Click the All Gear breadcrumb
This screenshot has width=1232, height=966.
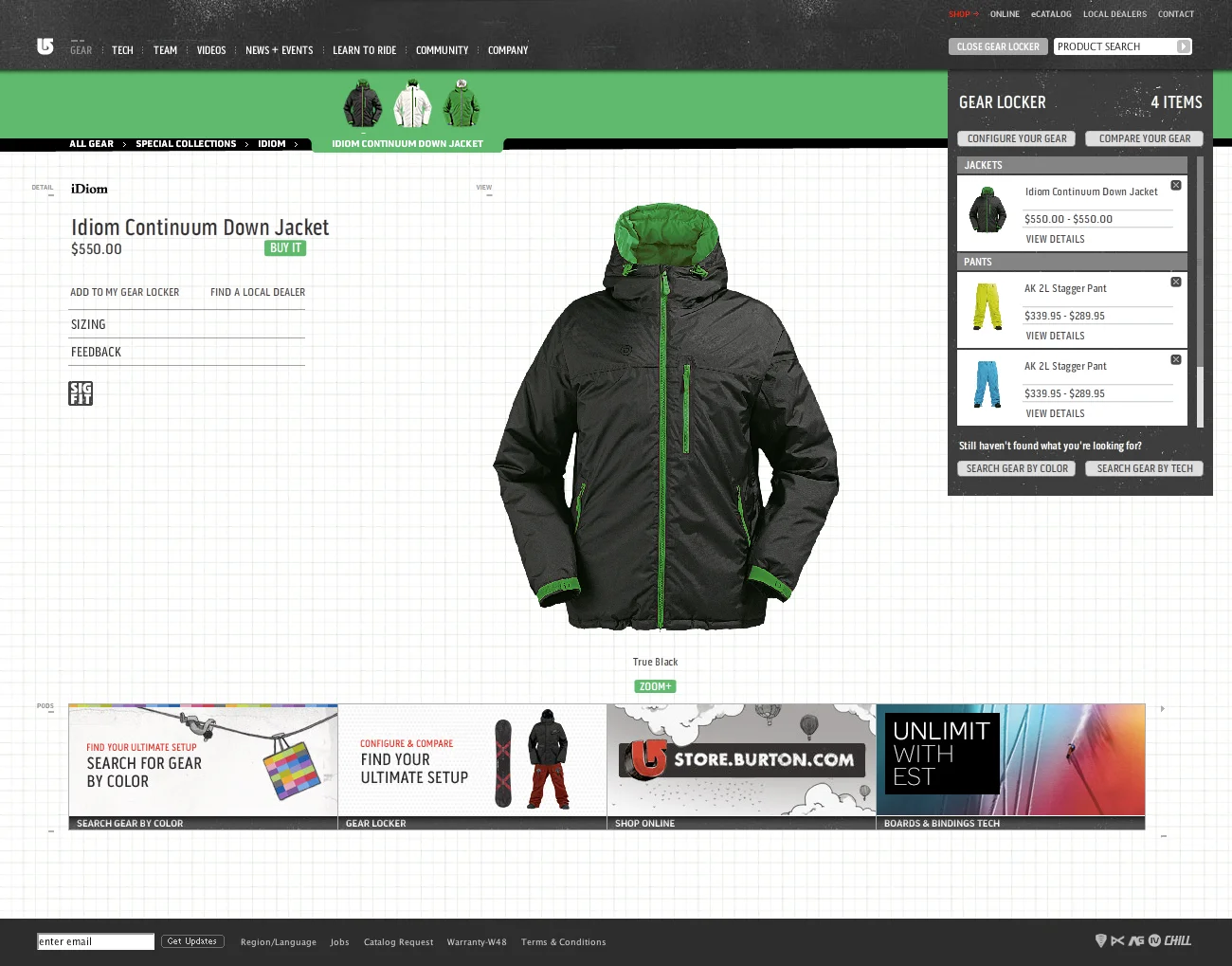click(x=91, y=144)
